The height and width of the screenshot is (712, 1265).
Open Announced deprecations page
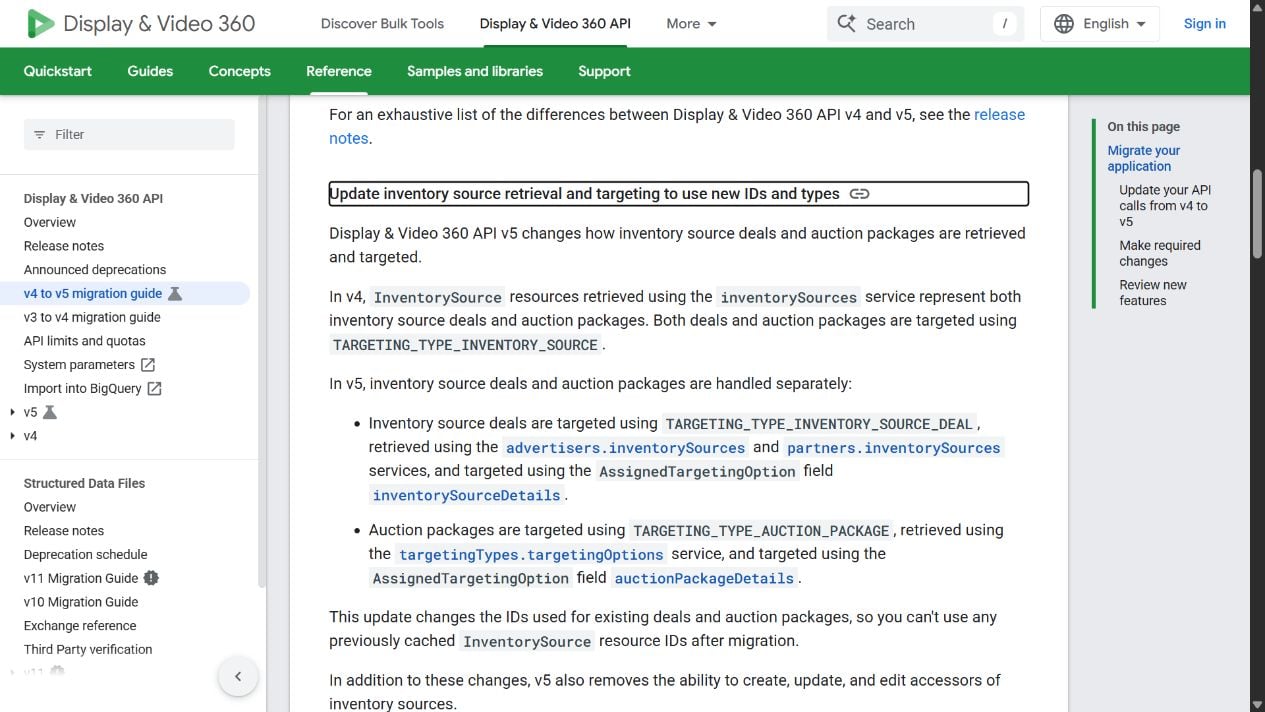95,270
